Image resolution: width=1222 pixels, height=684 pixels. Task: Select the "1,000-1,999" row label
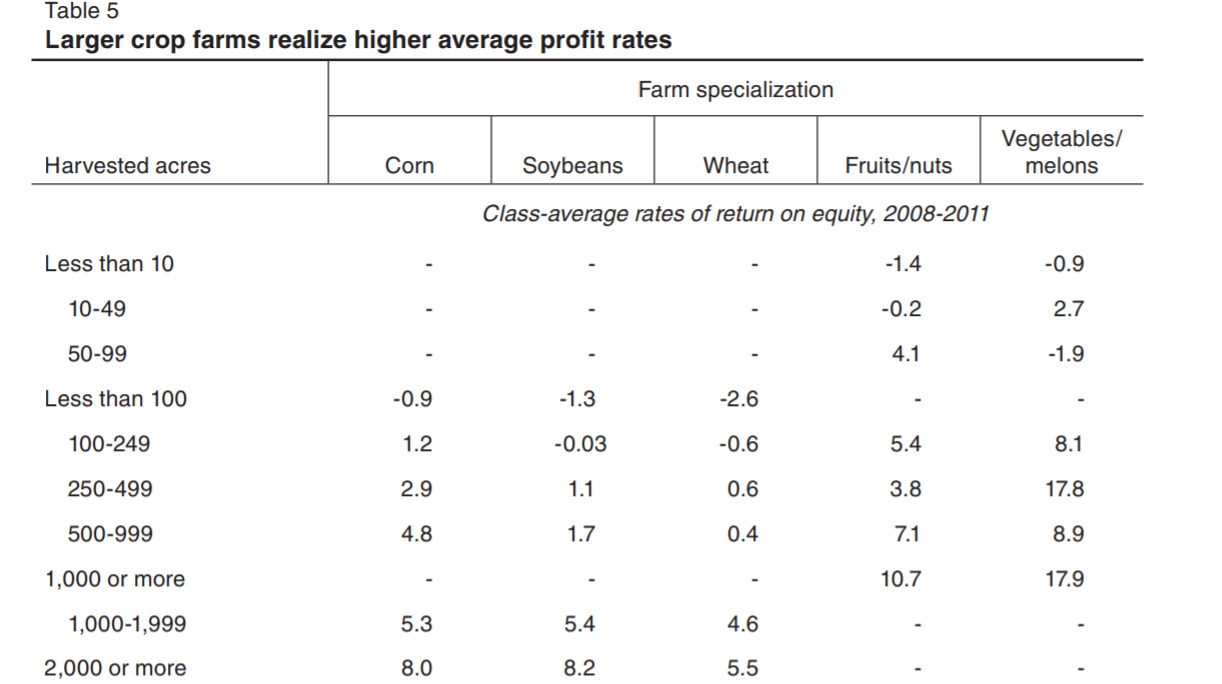point(127,624)
